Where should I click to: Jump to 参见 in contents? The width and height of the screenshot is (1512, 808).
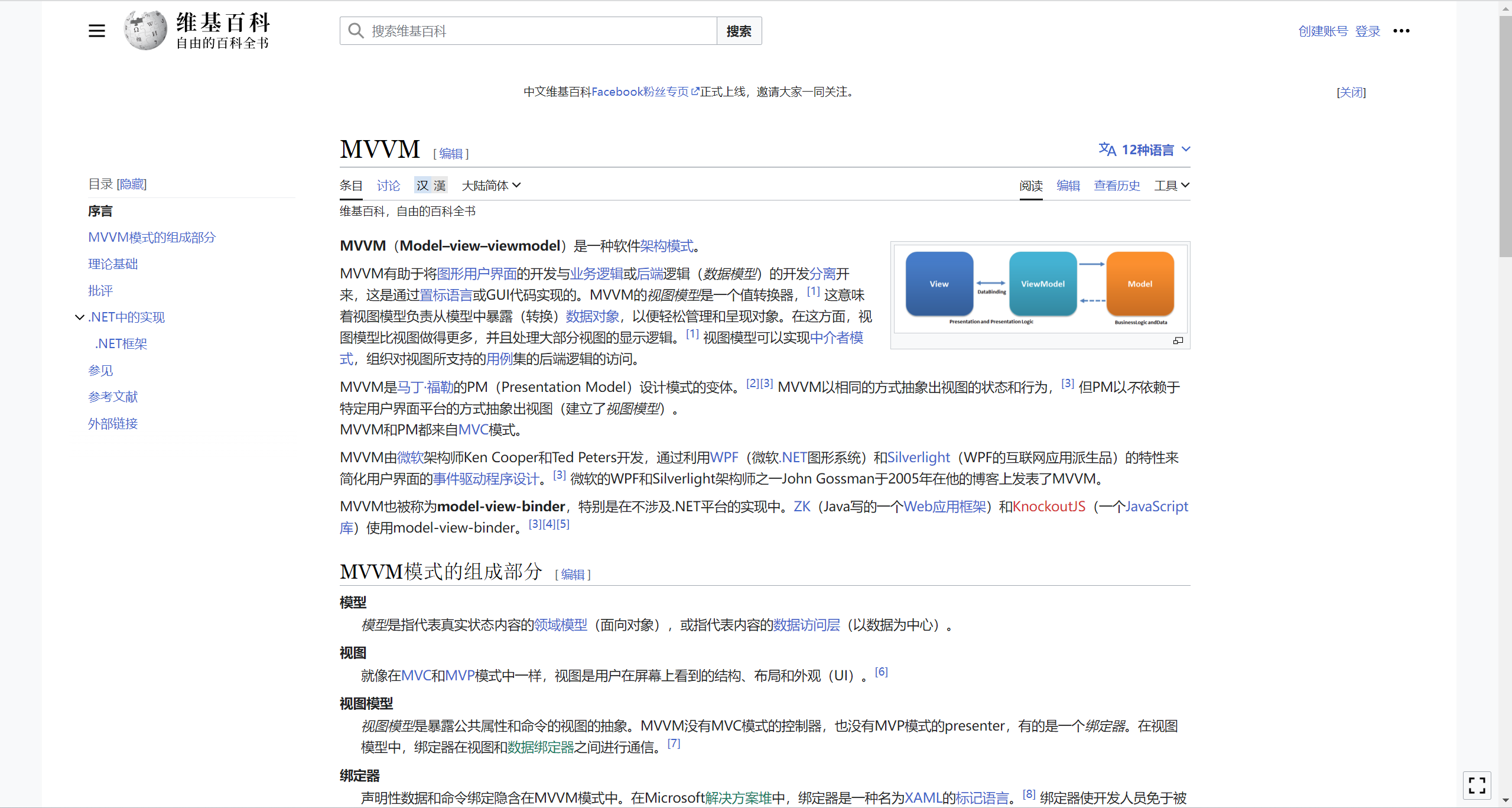(x=100, y=371)
